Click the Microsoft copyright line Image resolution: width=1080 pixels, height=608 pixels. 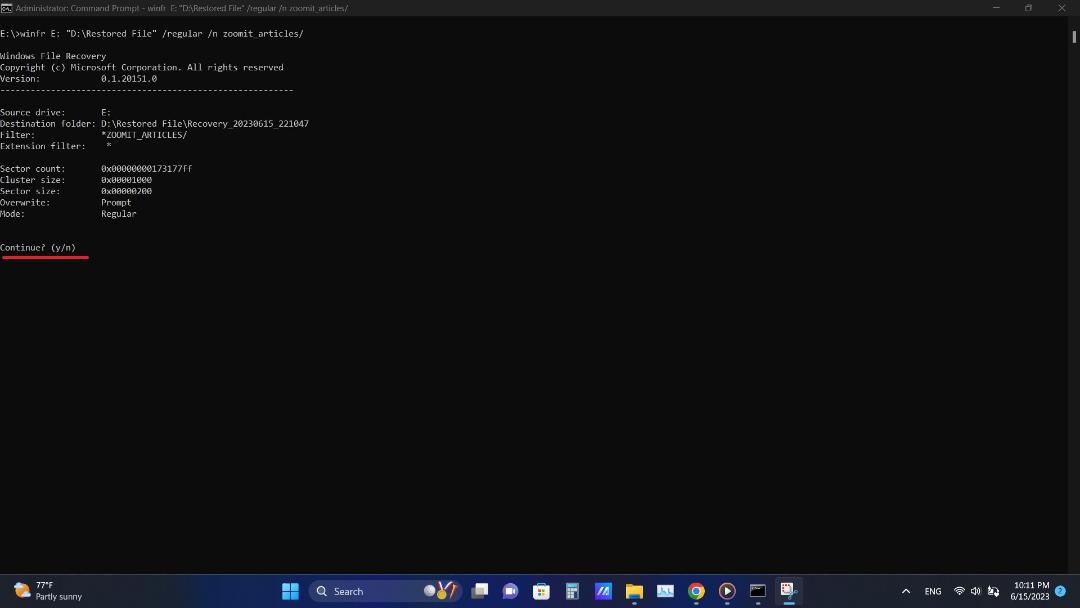pos(142,67)
